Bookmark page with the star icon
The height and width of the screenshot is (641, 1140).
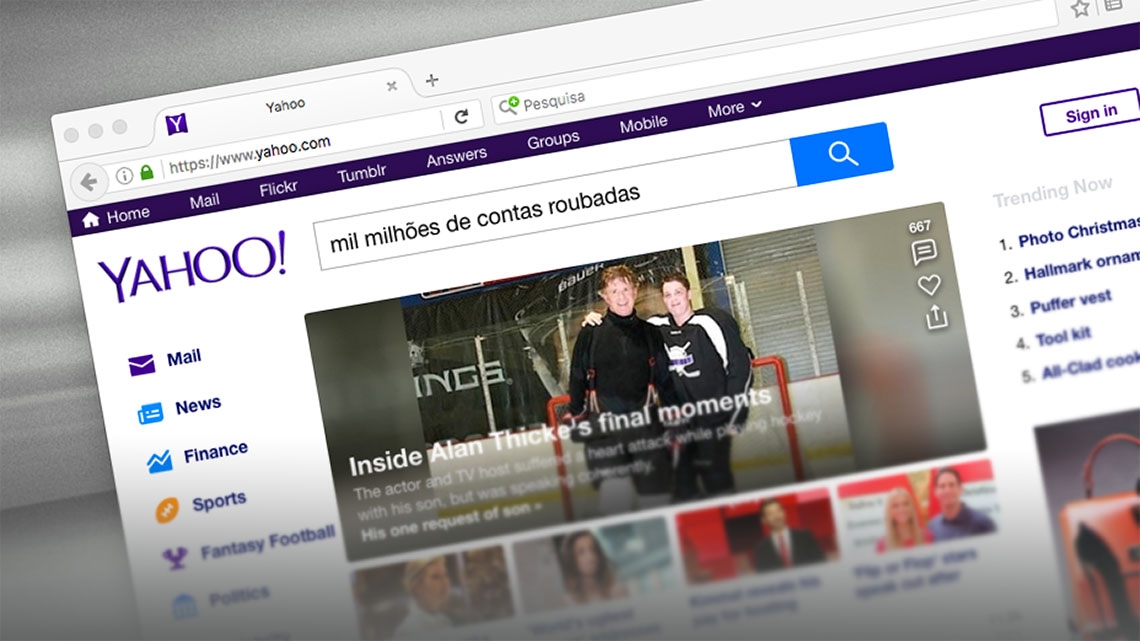coord(1080,8)
